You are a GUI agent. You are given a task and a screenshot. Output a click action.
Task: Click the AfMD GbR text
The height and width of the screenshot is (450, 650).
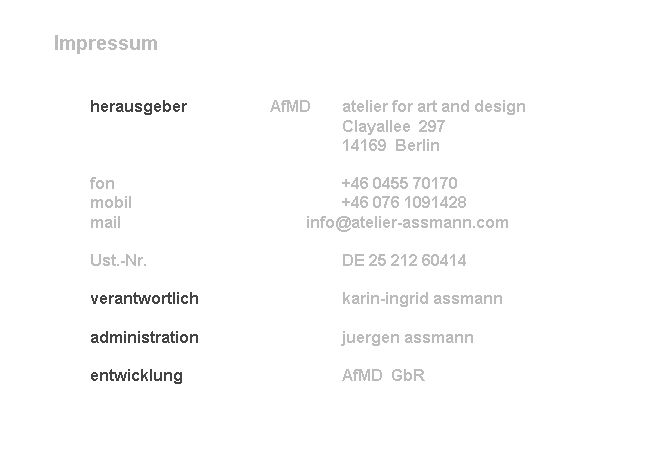(x=383, y=375)
